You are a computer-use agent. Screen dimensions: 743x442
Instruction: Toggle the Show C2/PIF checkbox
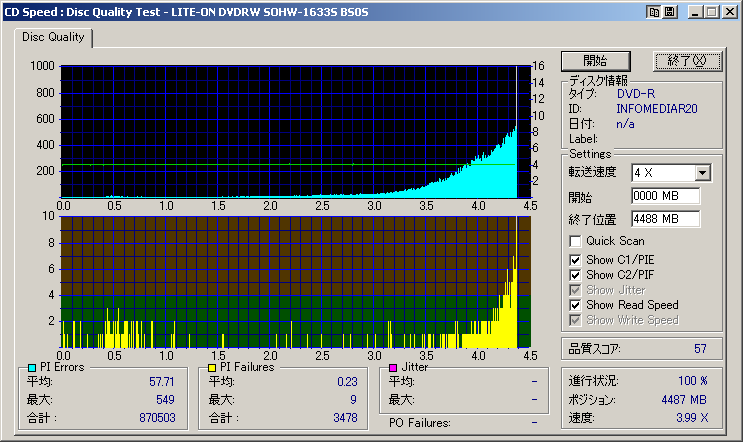point(575,275)
